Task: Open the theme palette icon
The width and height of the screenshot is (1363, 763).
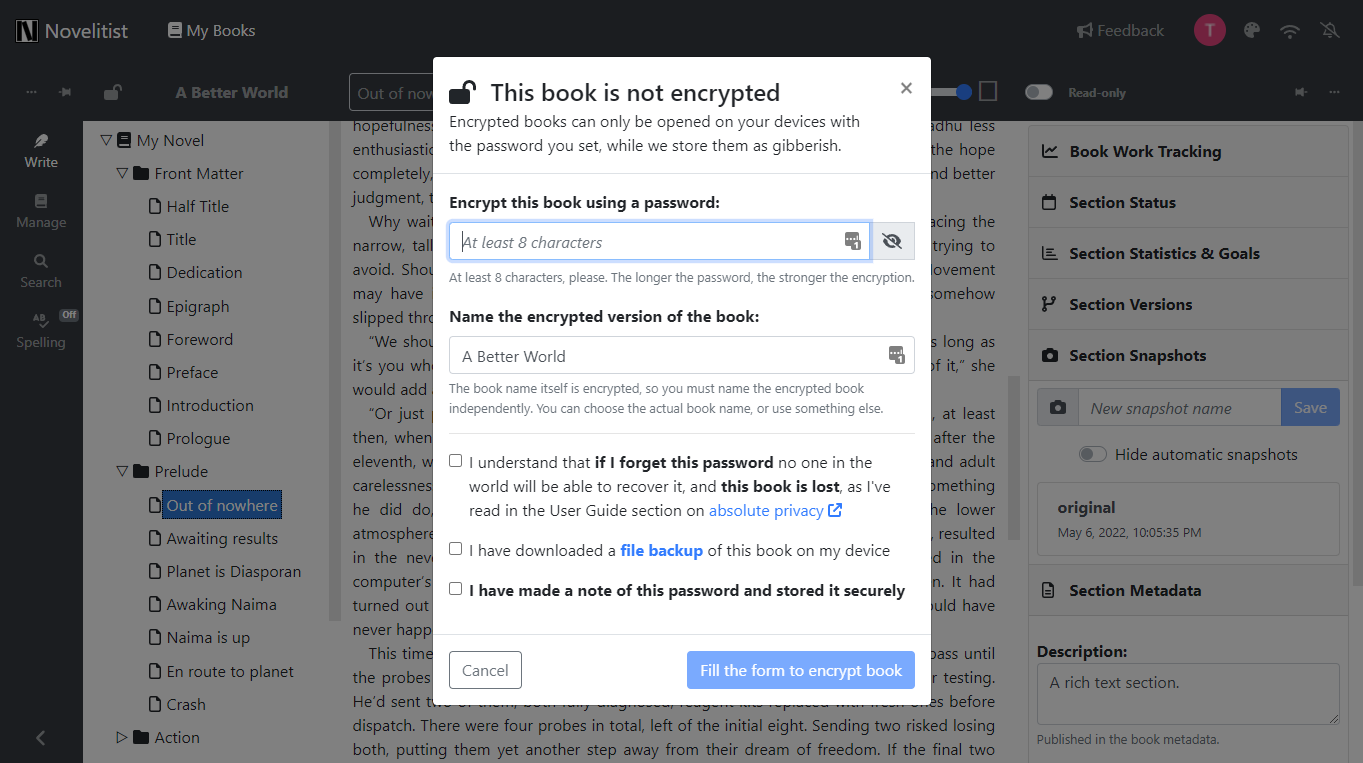Action: click(1251, 31)
